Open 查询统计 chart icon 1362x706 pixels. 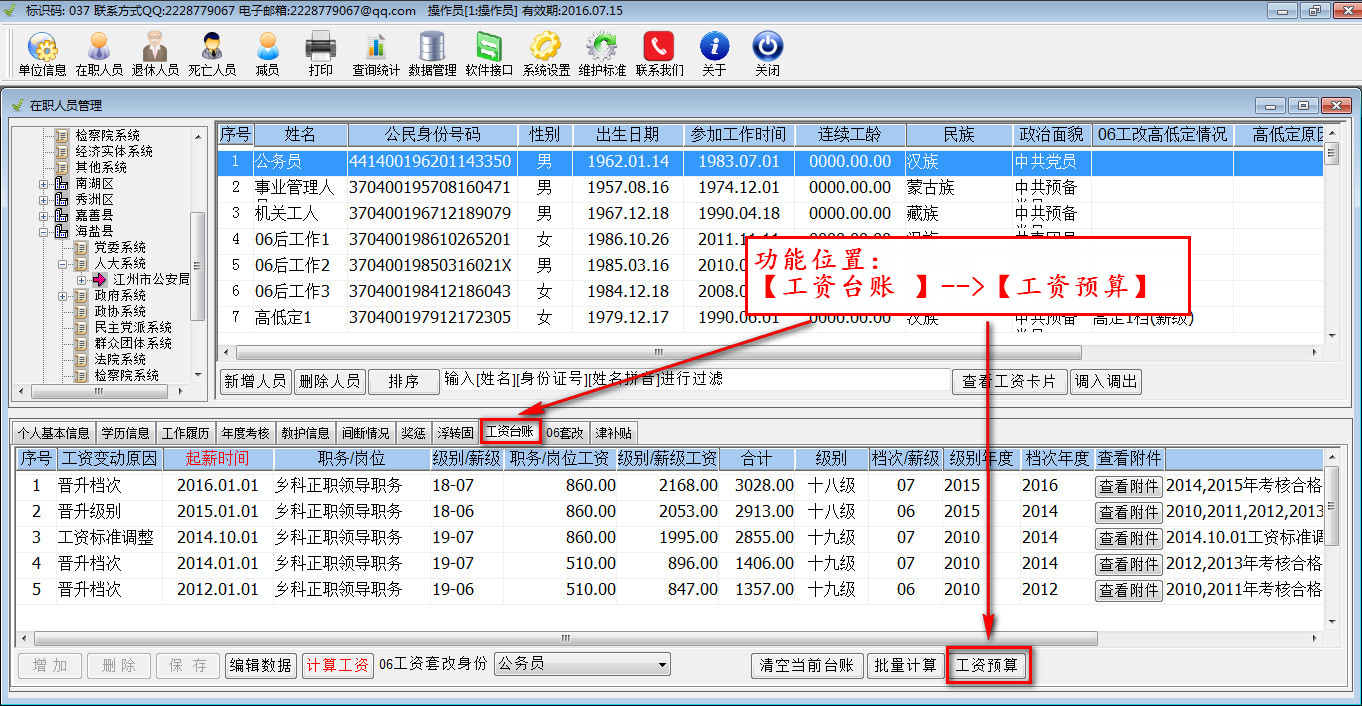(x=376, y=53)
